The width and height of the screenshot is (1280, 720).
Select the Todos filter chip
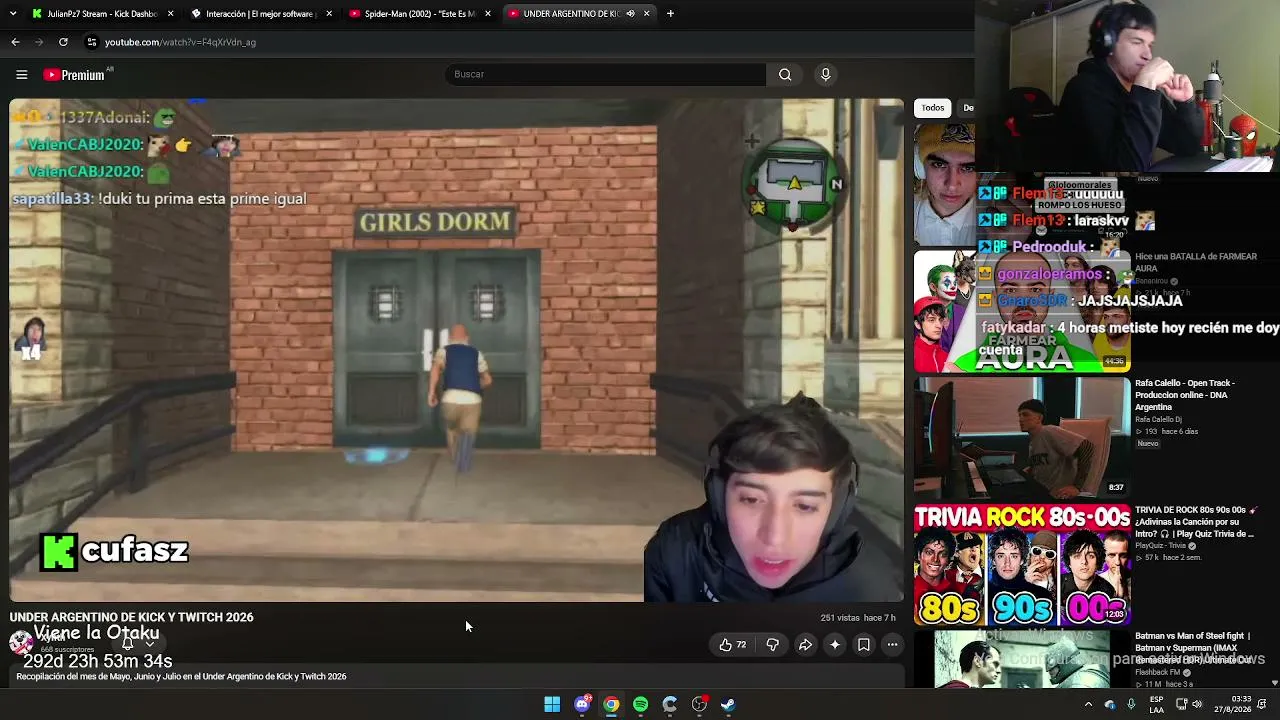click(x=933, y=108)
